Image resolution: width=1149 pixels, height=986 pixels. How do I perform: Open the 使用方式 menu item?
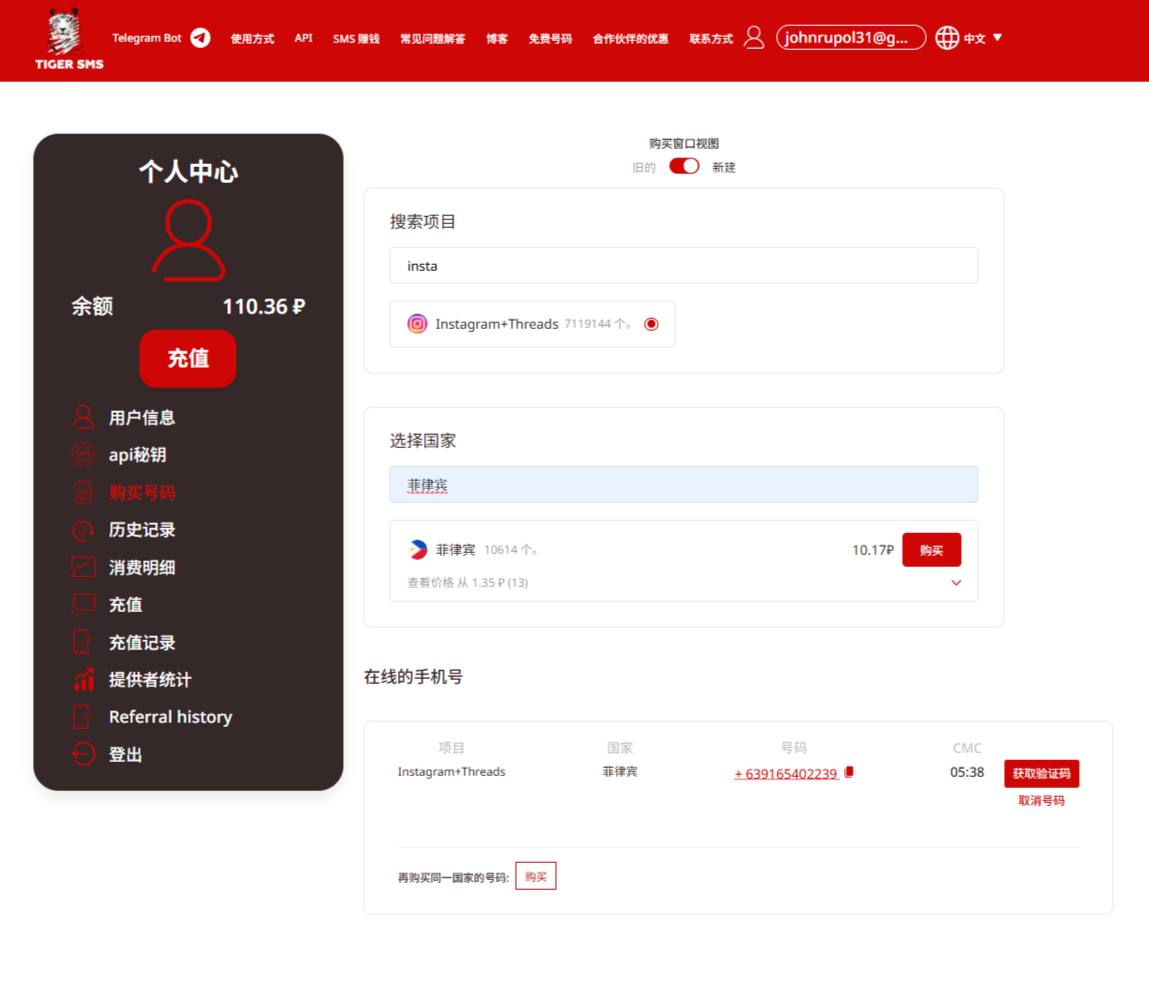pyautogui.click(x=252, y=39)
